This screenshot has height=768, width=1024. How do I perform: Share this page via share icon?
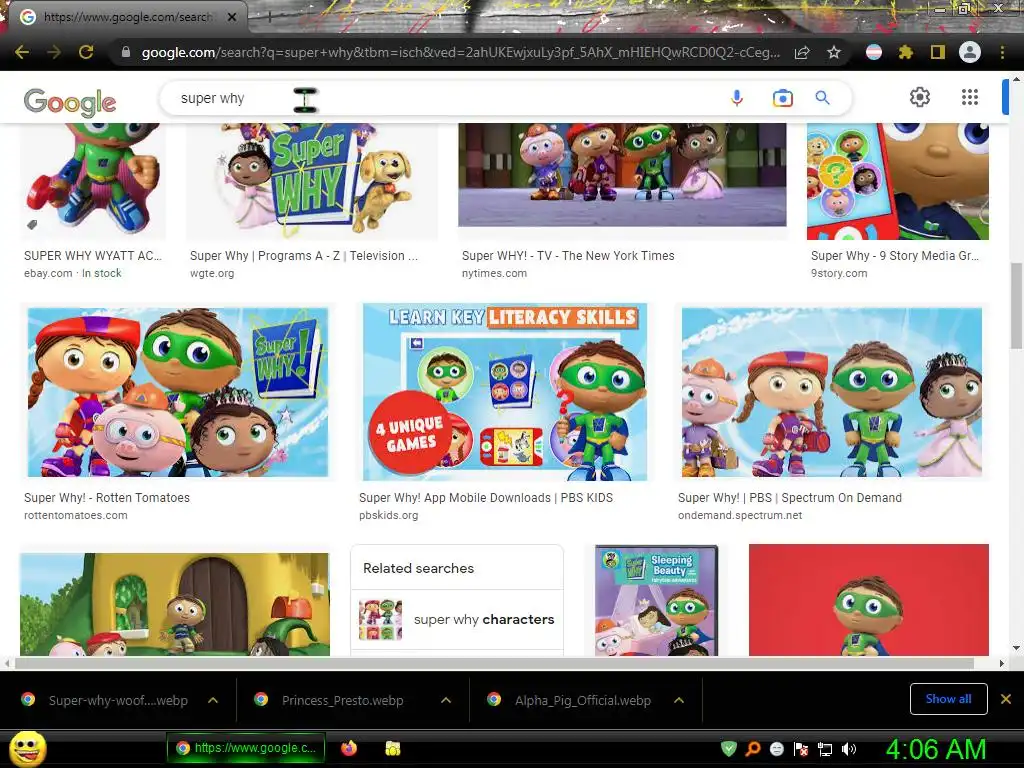click(x=802, y=52)
